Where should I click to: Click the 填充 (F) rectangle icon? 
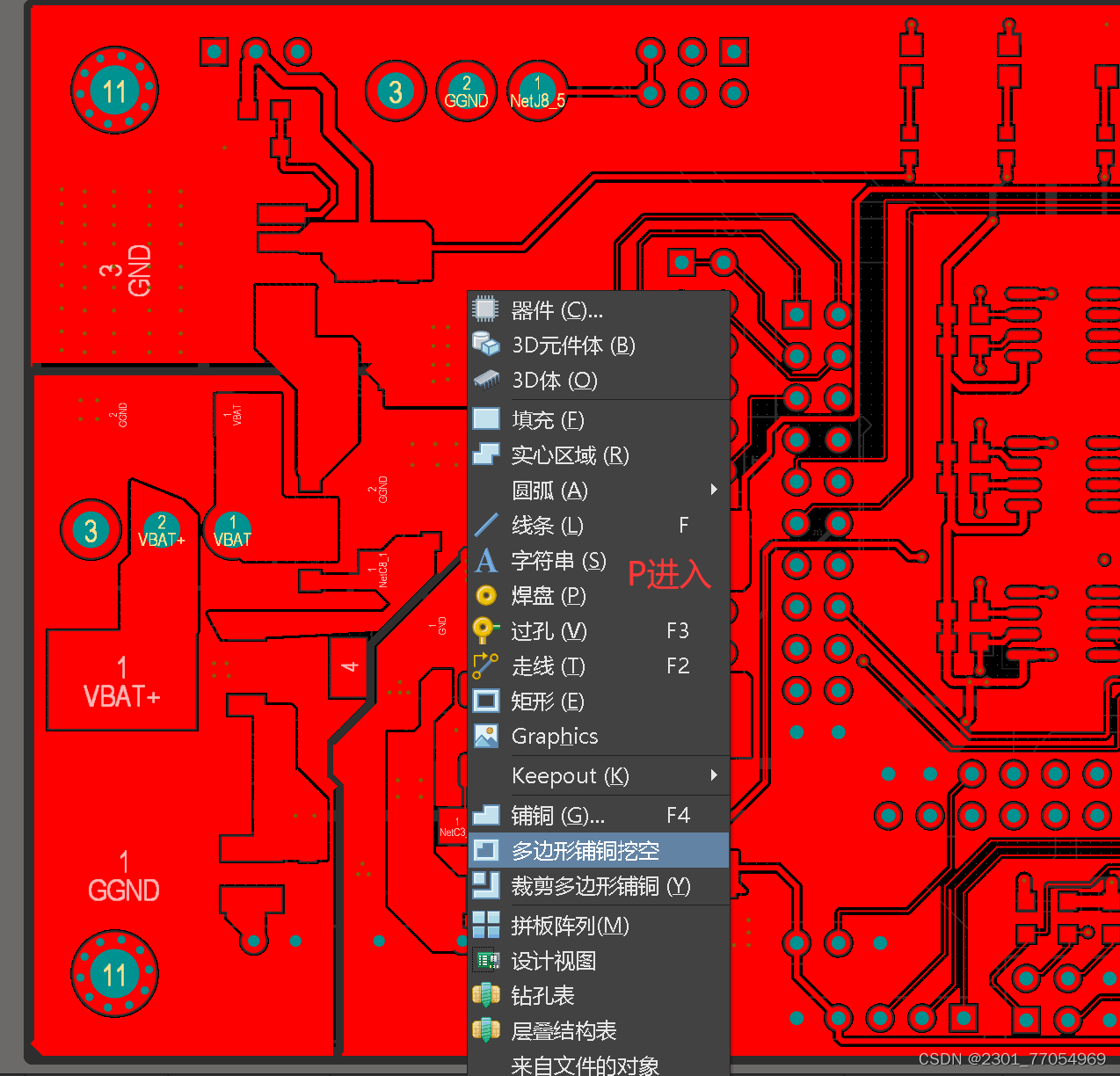pyautogui.click(x=486, y=419)
